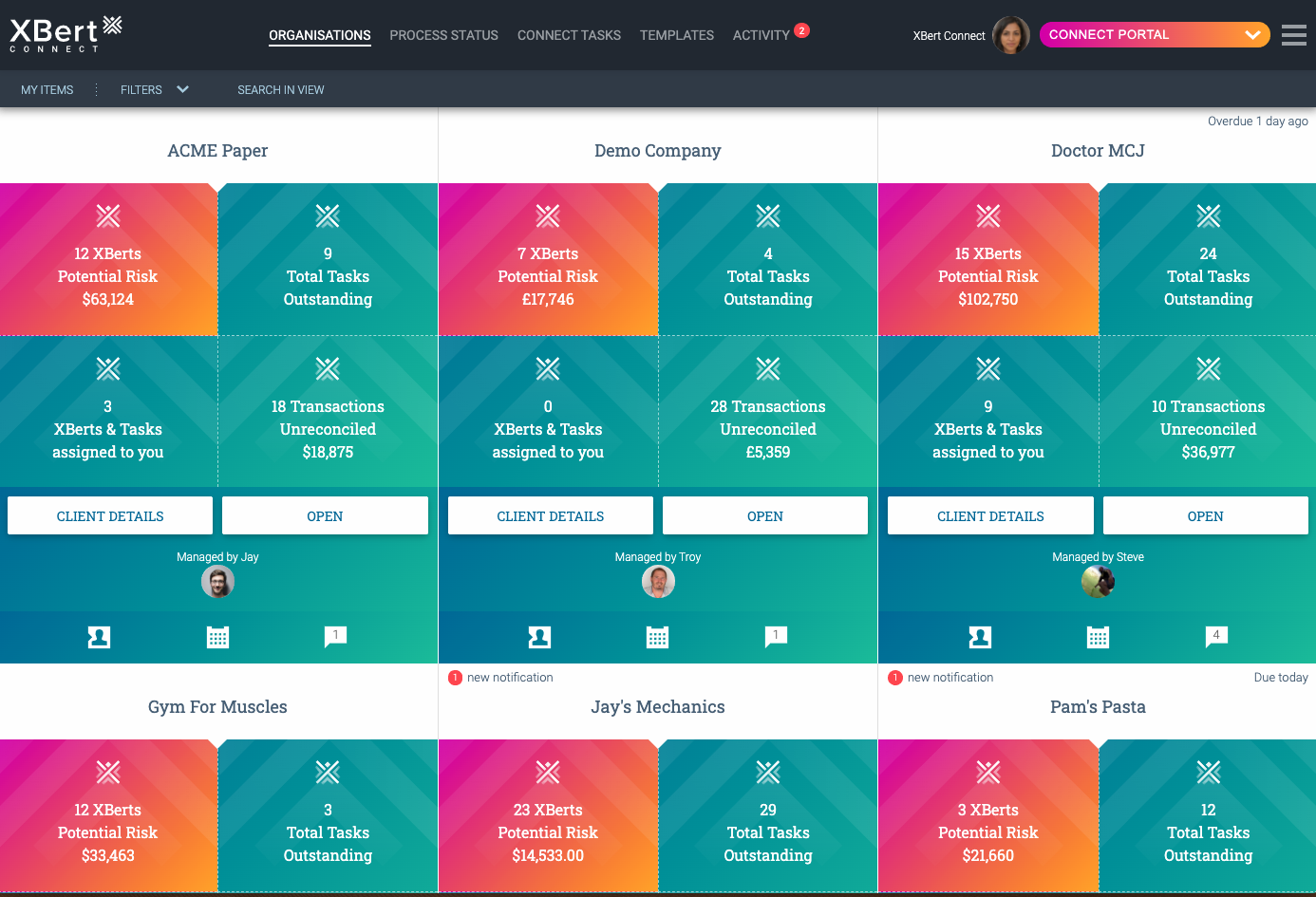Click Client Details for Demo Company

click(551, 515)
